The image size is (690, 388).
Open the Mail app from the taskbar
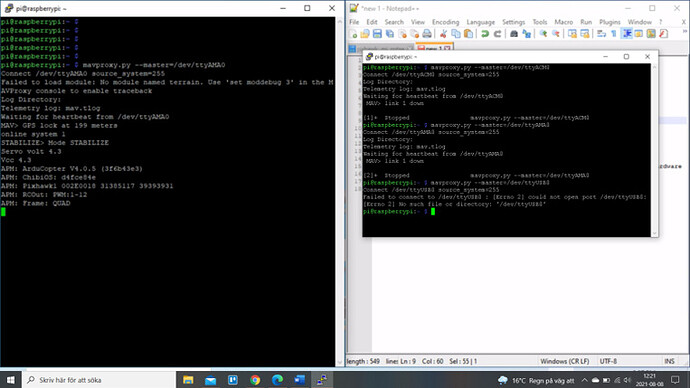210,380
